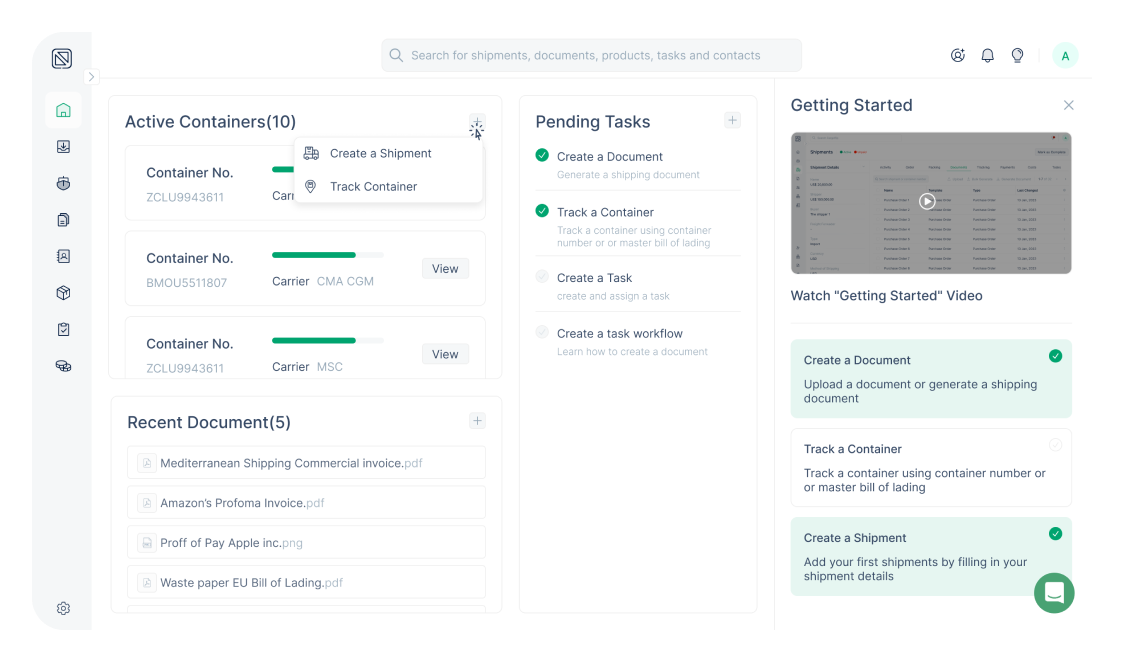Viewport: 1124px width, 662px height.
Task: Click the lightbulb tips icon
Action: 1017,56
